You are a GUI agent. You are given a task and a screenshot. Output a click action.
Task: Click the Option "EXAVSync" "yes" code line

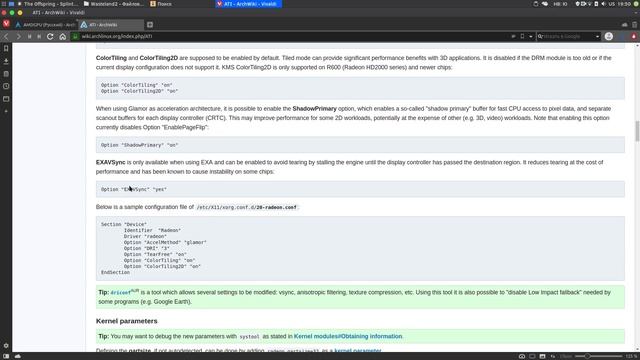[134, 189]
